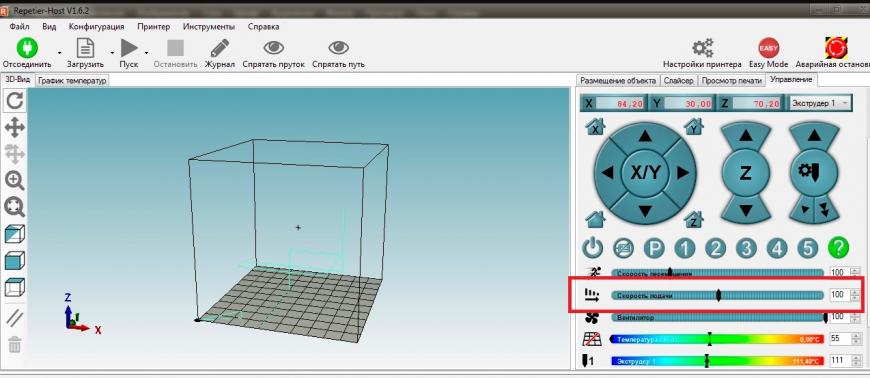
Task: Switch to Просмотр печати tab
Action: coord(731,80)
